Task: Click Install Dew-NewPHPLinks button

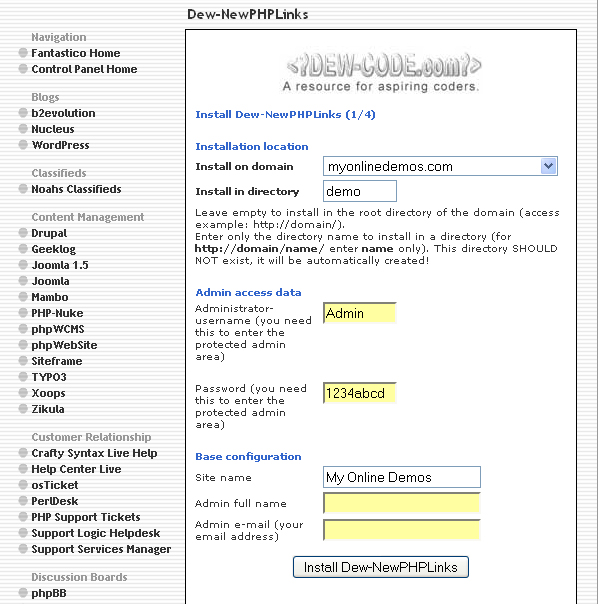Action: (381, 567)
